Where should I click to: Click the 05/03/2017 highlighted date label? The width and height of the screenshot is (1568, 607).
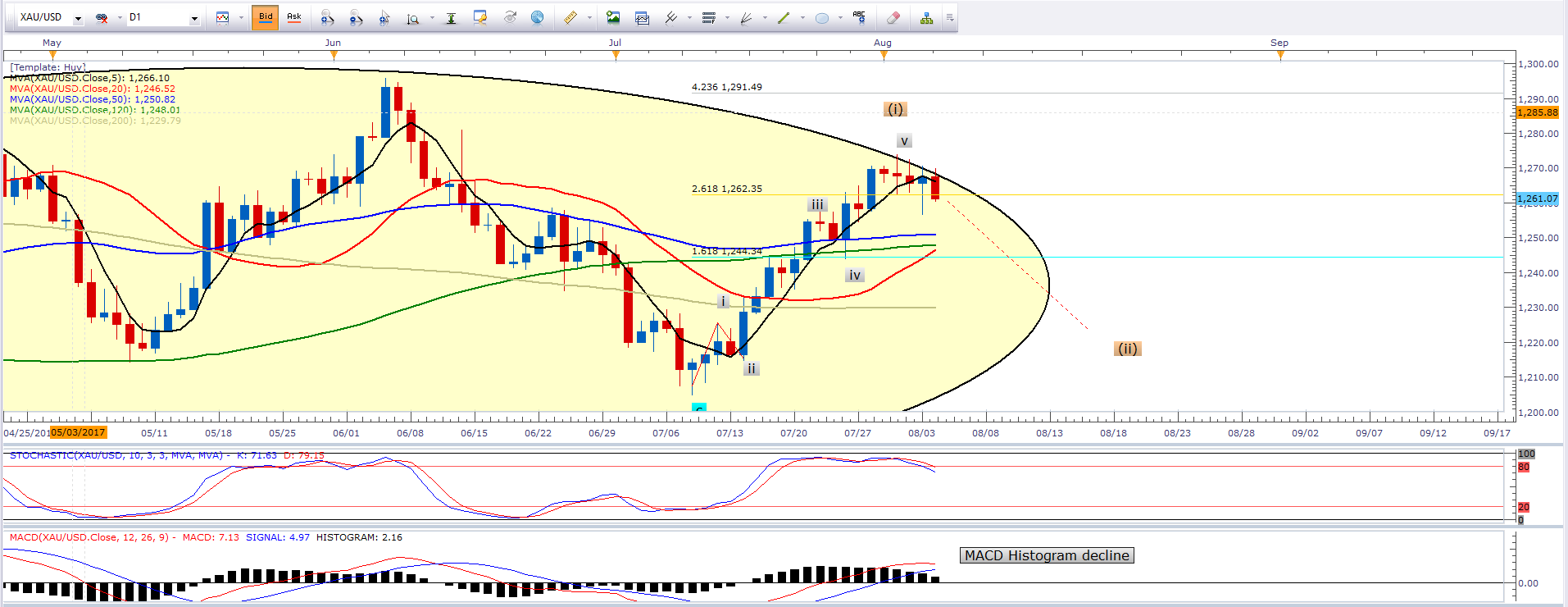(79, 432)
